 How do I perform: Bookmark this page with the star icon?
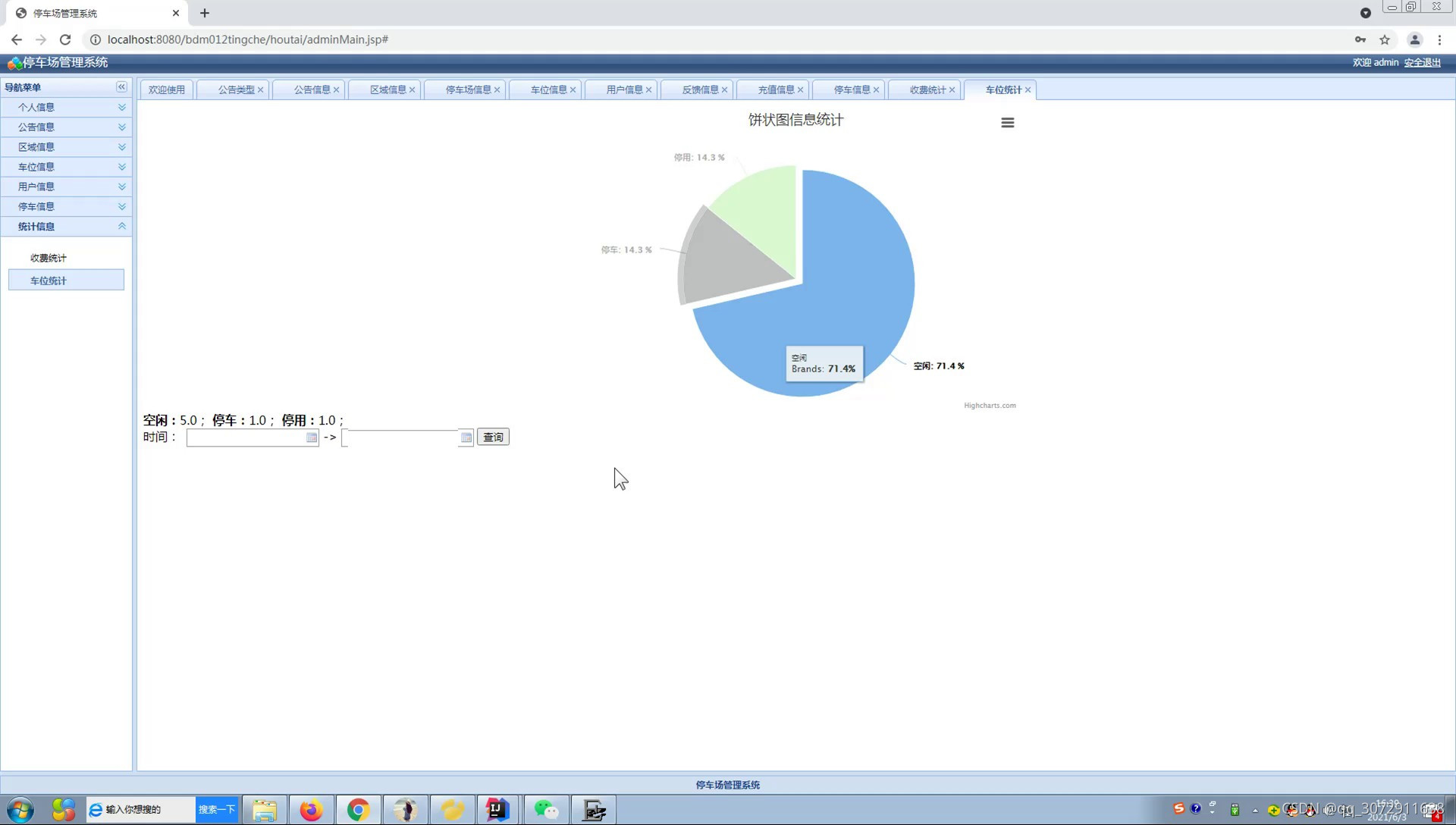[x=1385, y=39]
